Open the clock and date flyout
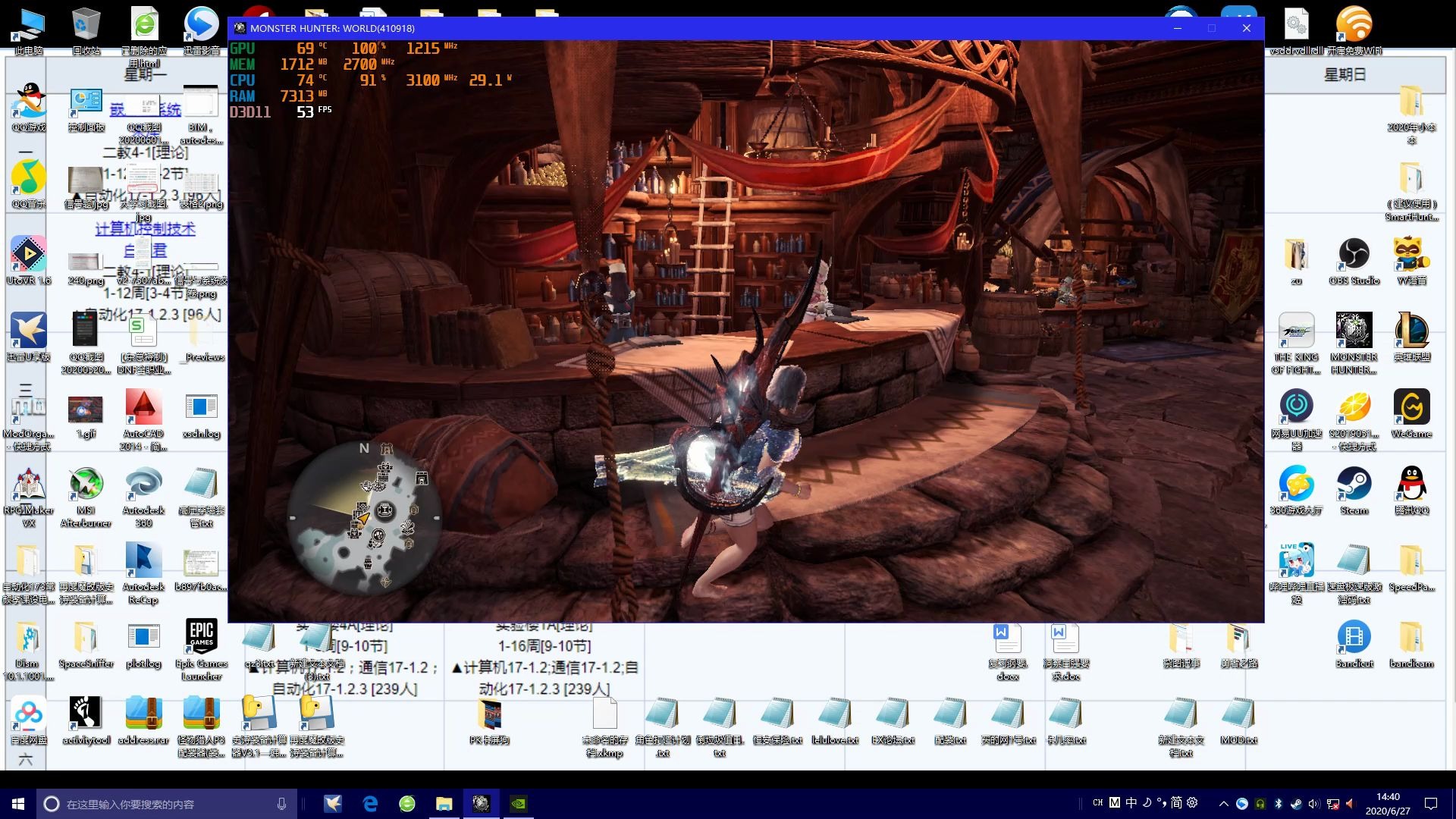The width and height of the screenshot is (1456, 819). point(1387,803)
